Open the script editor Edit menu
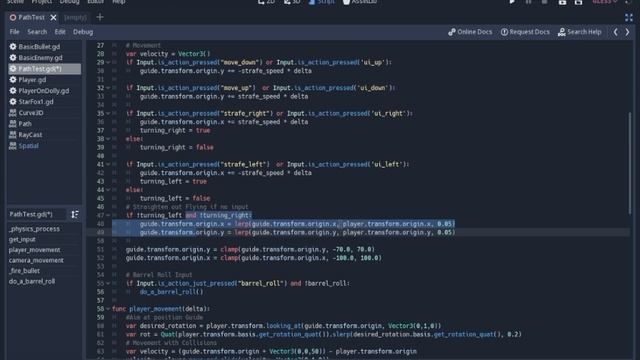 click(x=60, y=32)
